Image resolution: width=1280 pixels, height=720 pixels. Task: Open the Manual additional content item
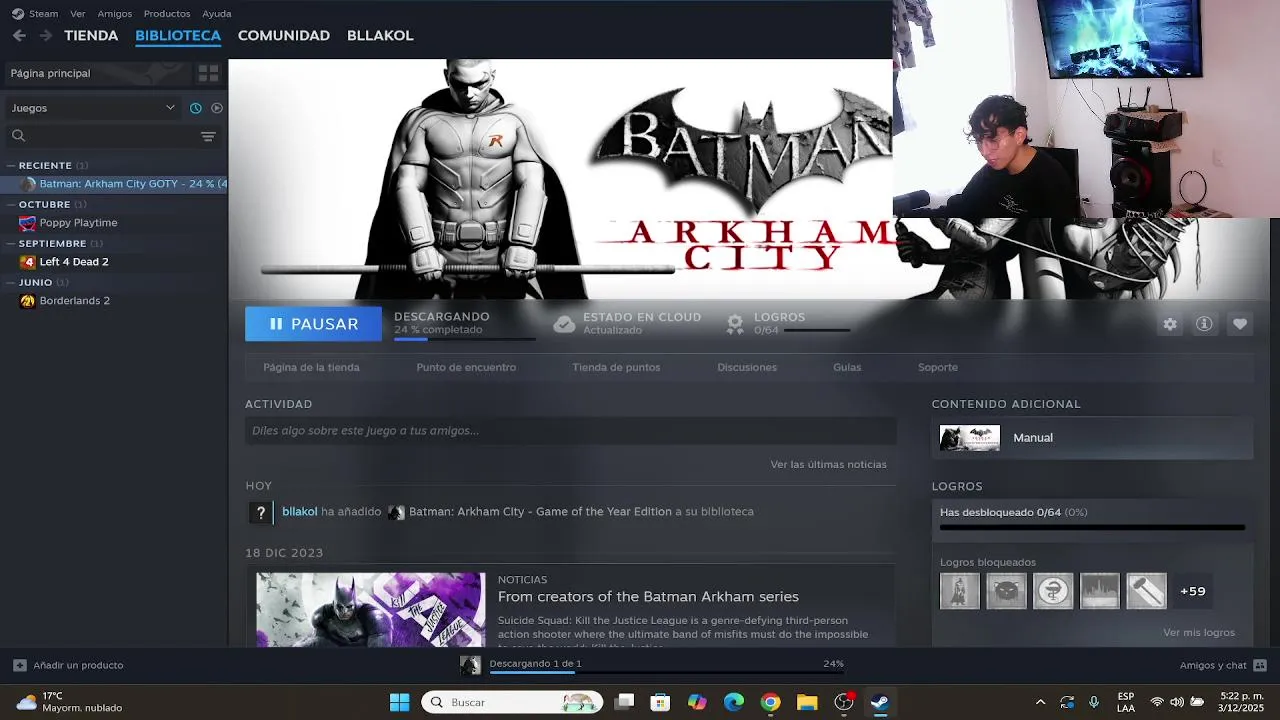(x=1092, y=438)
